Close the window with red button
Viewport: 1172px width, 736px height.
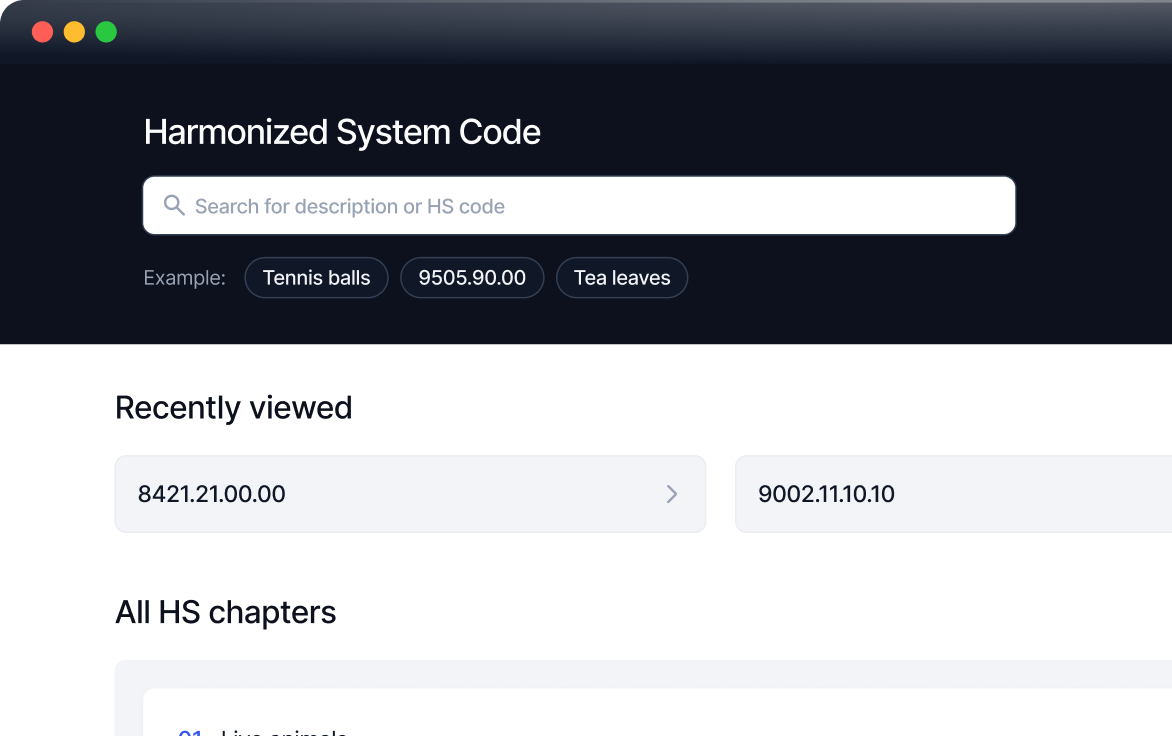43,32
